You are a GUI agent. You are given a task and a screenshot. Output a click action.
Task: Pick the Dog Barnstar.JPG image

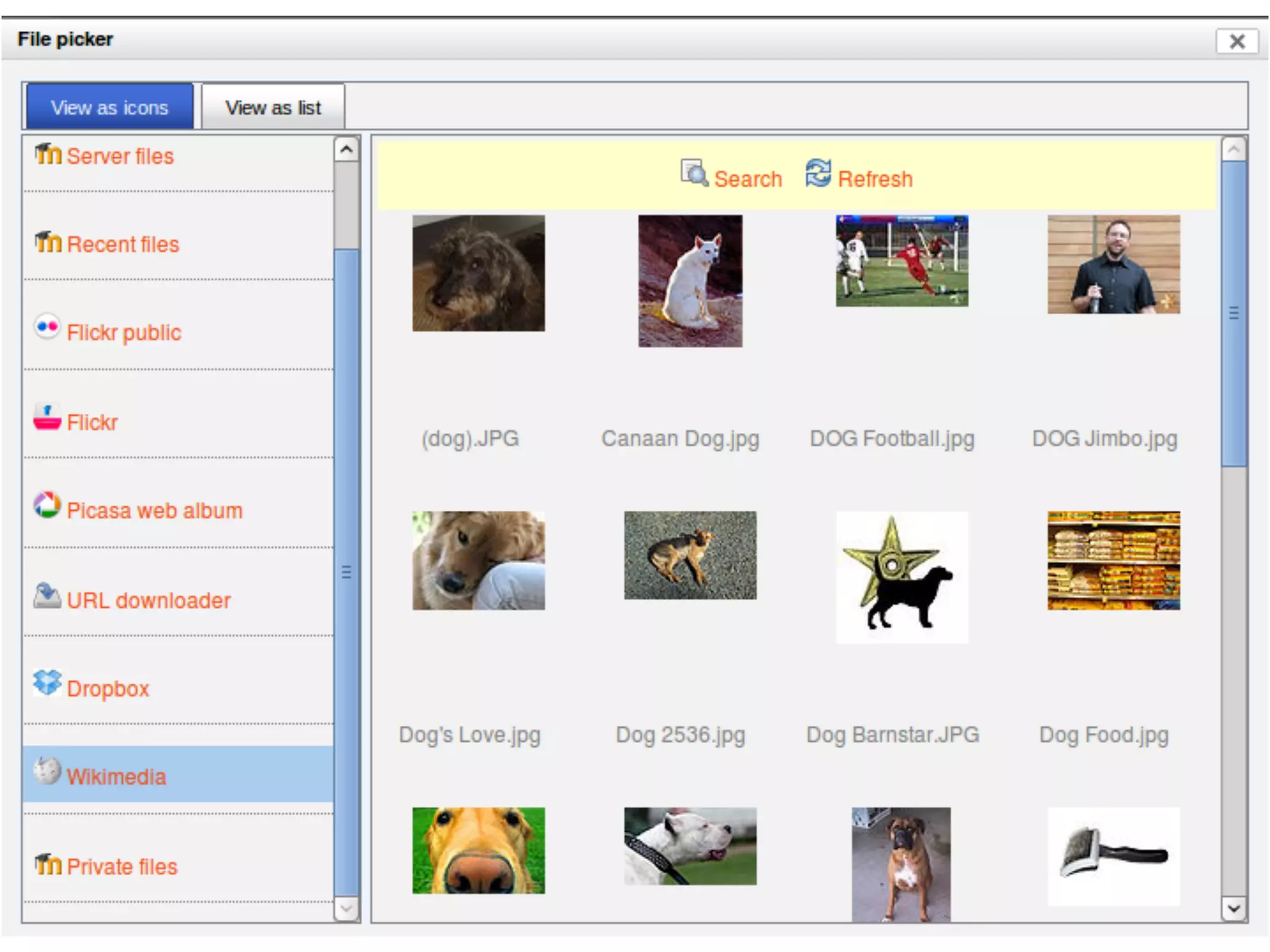click(x=902, y=577)
